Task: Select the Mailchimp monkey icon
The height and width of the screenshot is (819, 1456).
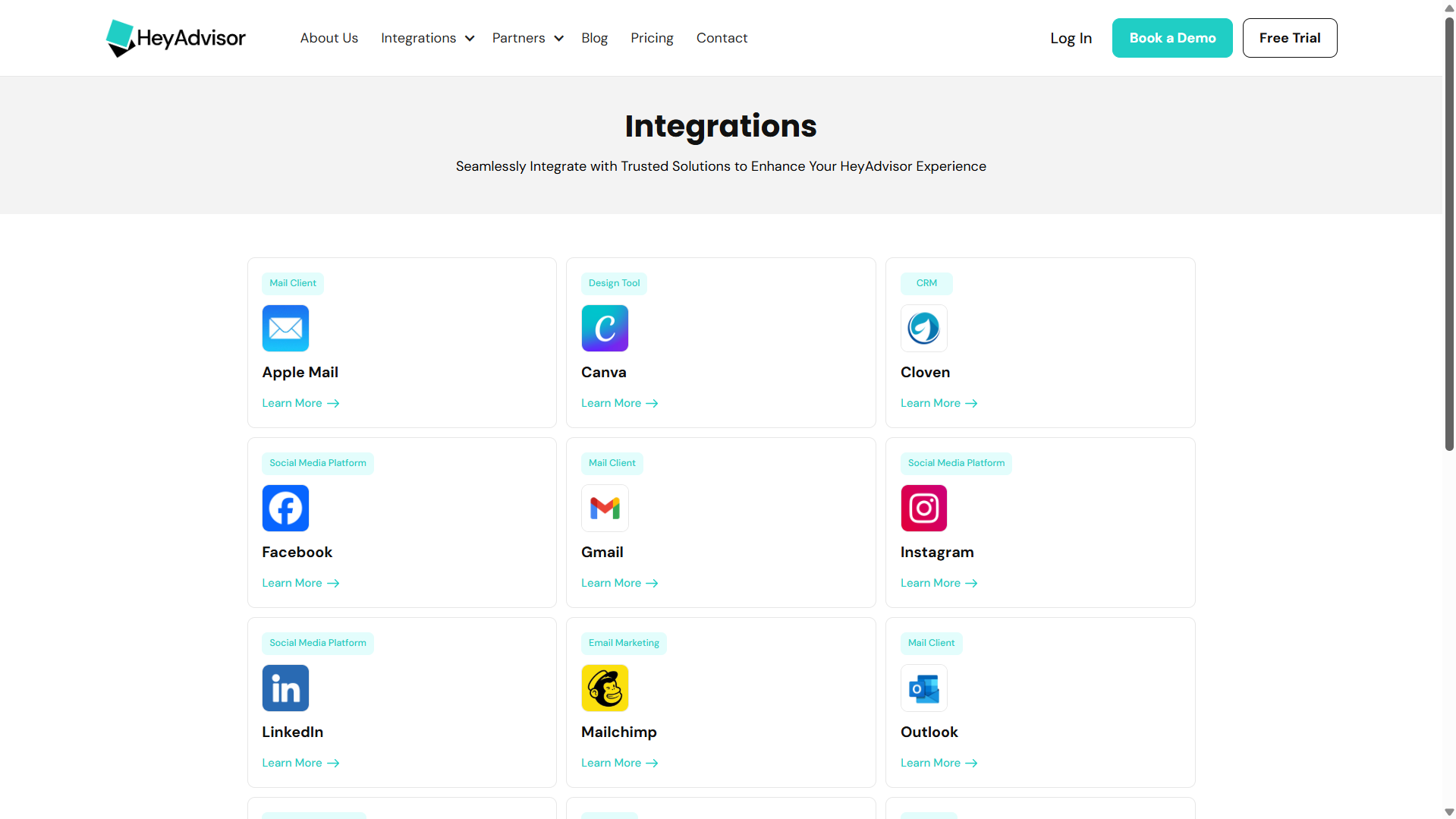Action: point(605,688)
